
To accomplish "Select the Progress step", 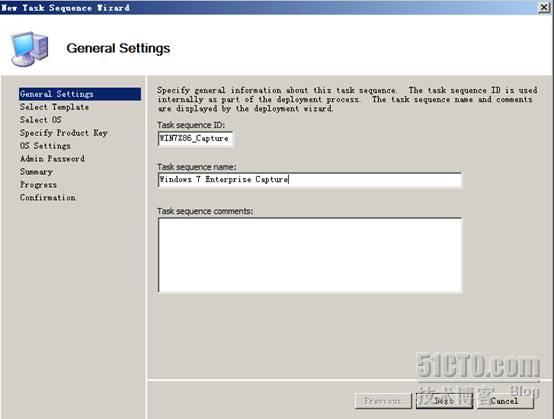I will pos(38,185).
